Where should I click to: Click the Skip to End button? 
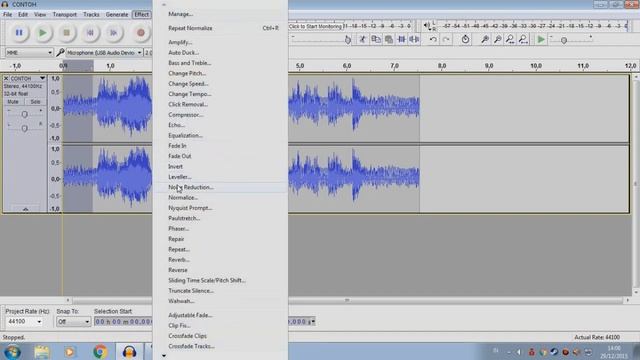[113, 33]
